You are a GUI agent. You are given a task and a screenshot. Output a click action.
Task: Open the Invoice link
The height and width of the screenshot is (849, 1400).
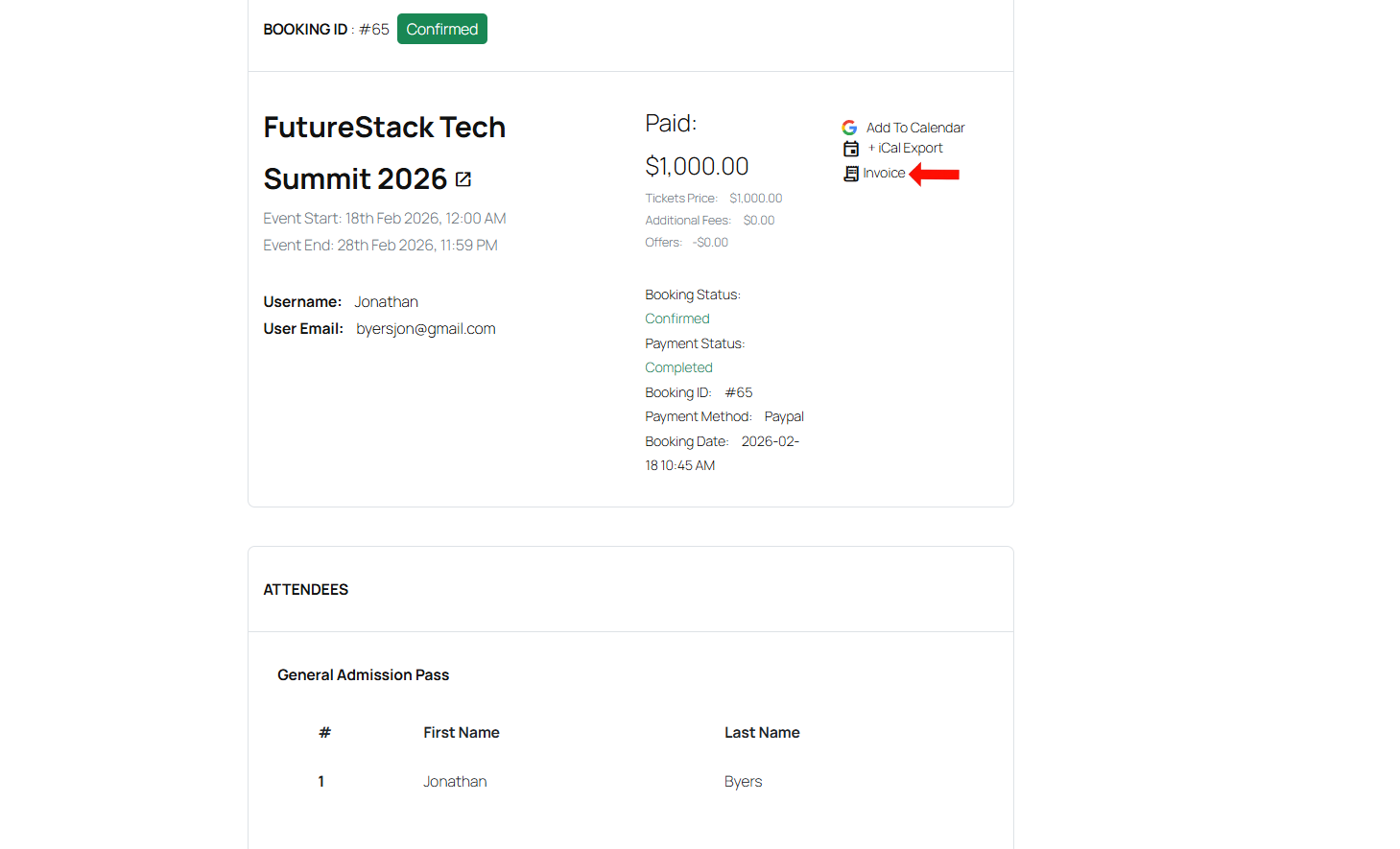(x=884, y=174)
